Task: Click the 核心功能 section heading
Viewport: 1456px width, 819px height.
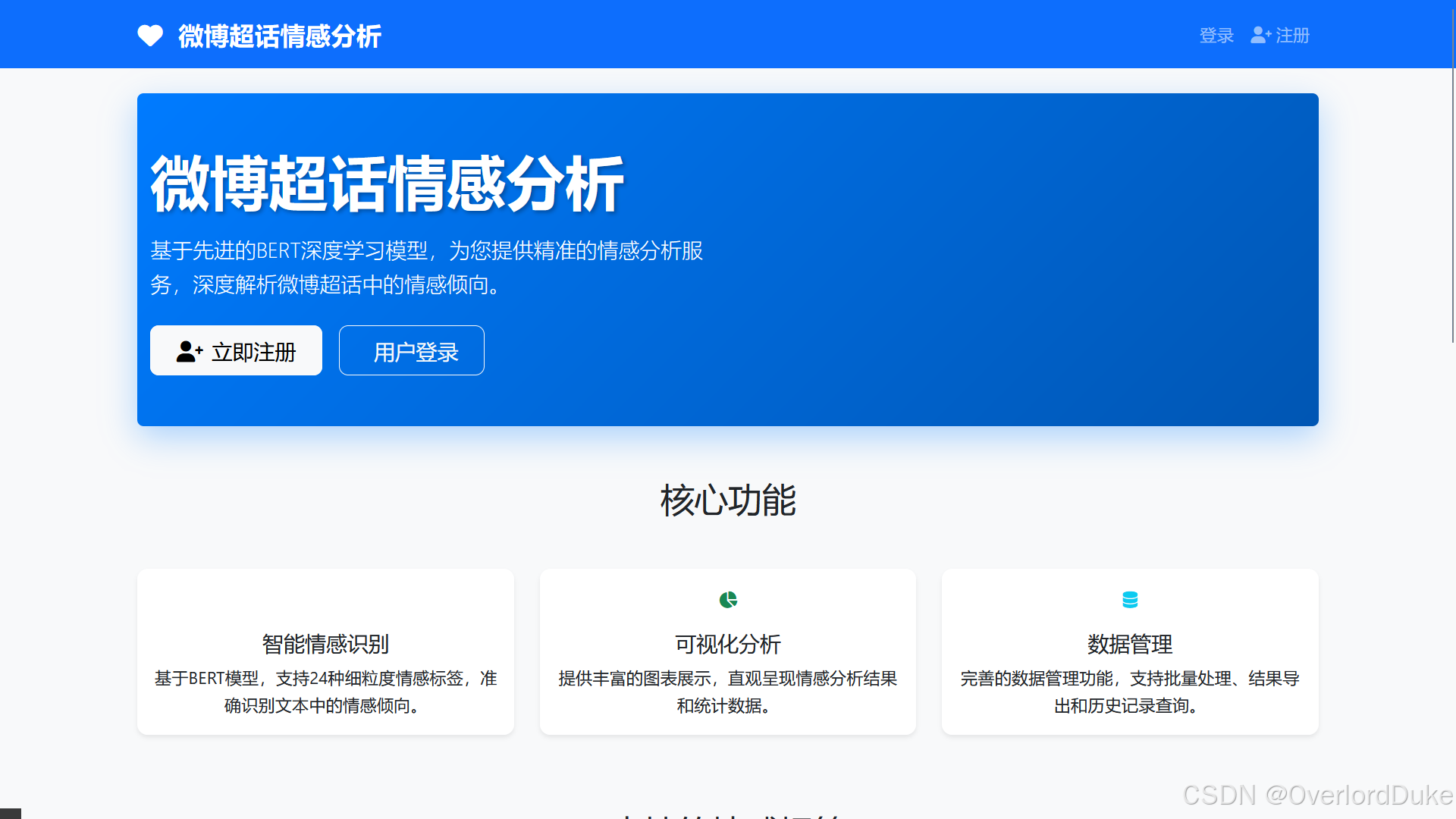Action: 728,500
